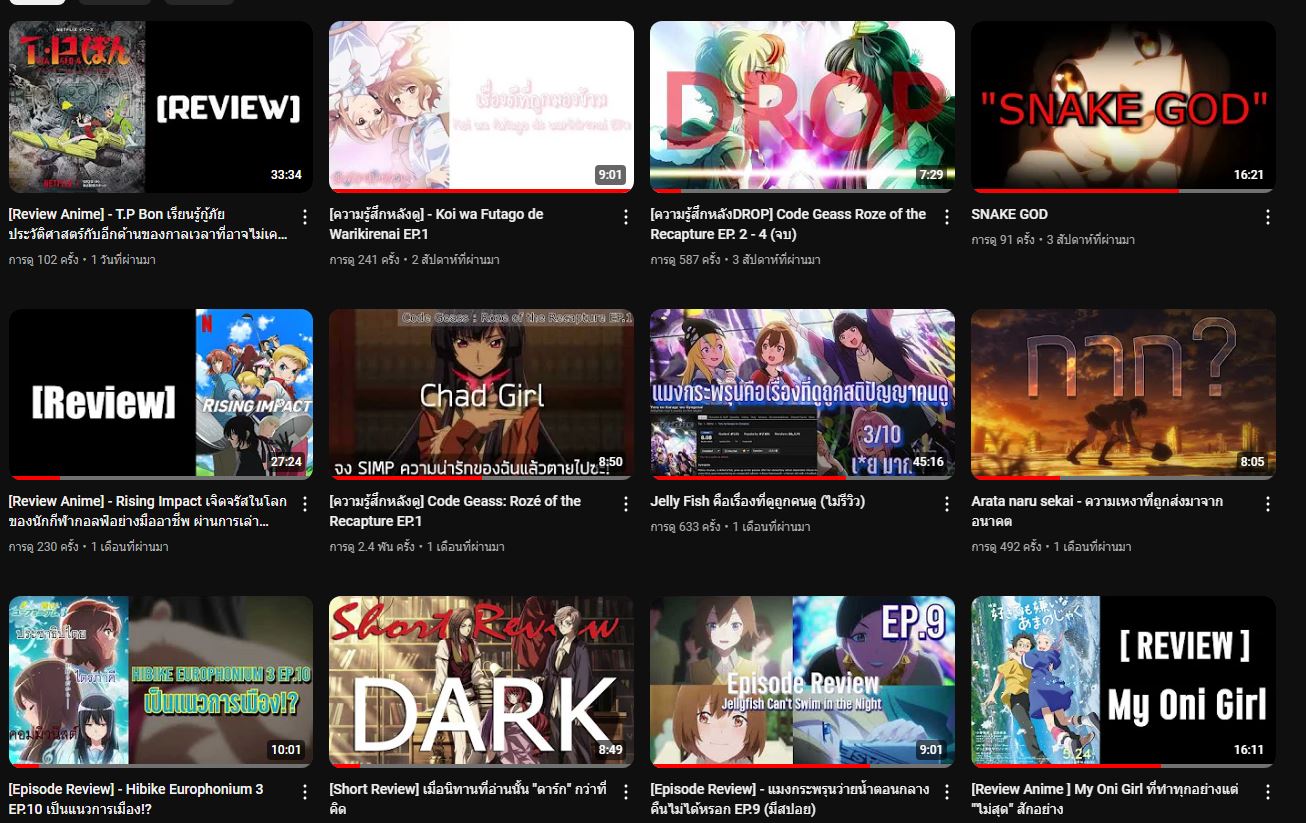Play the pink Koi wa Futago thumbnail
This screenshot has width=1306, height=823.
(x=481, y=107)
